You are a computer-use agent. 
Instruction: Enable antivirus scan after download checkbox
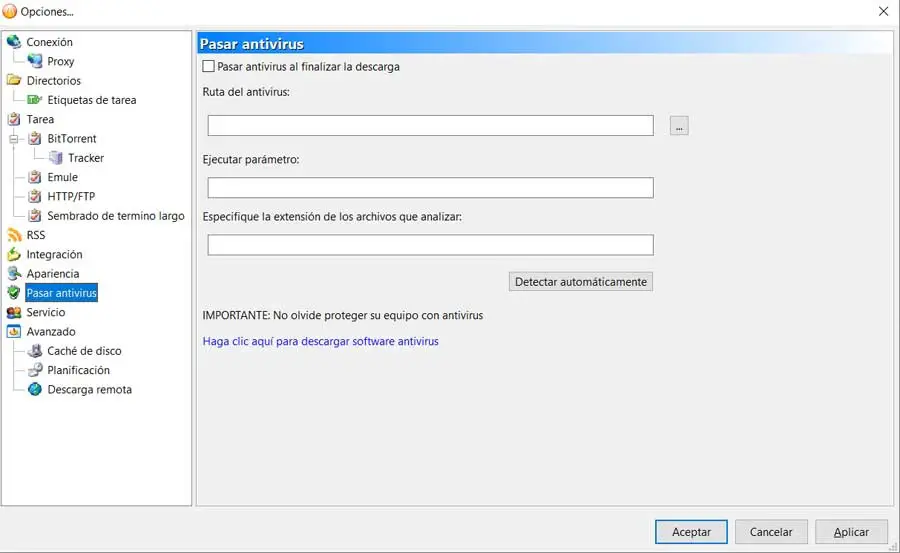coord(208,67)
